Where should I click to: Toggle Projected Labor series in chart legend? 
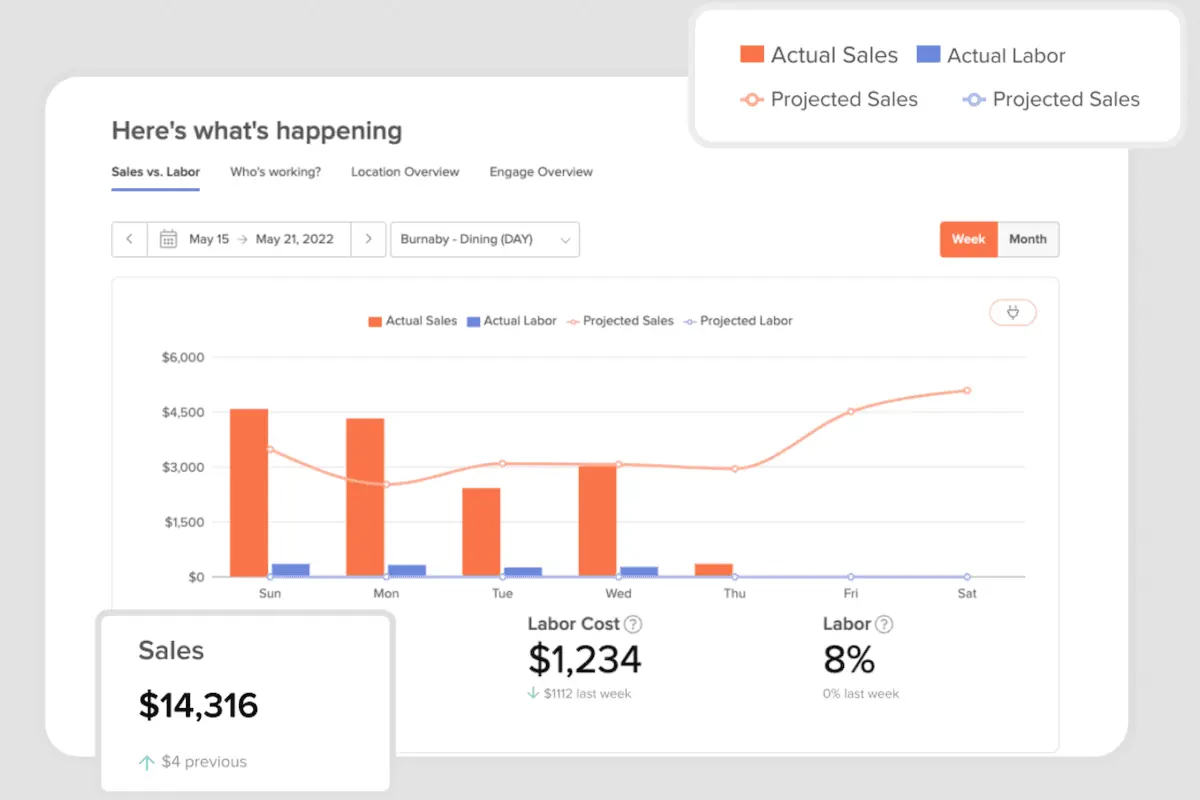[x=738, y=321]
